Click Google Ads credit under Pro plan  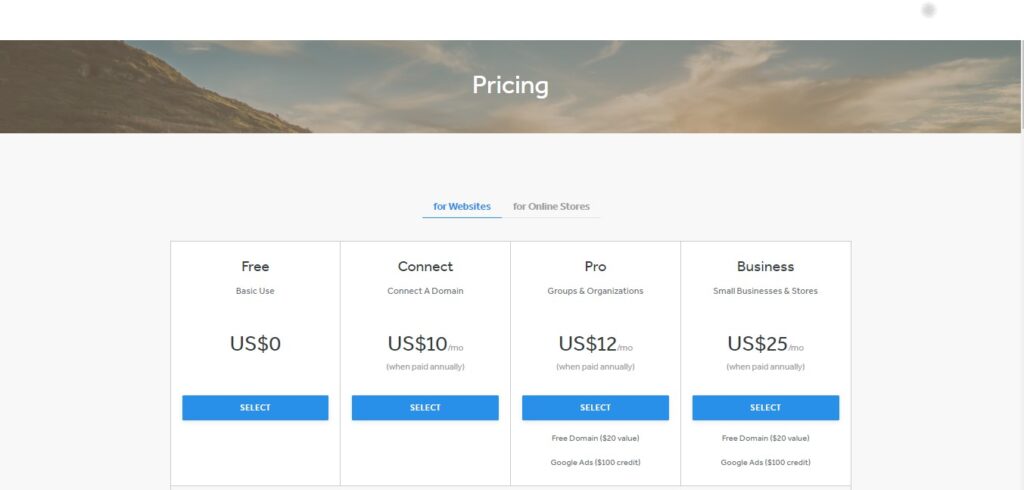[595, 462]
